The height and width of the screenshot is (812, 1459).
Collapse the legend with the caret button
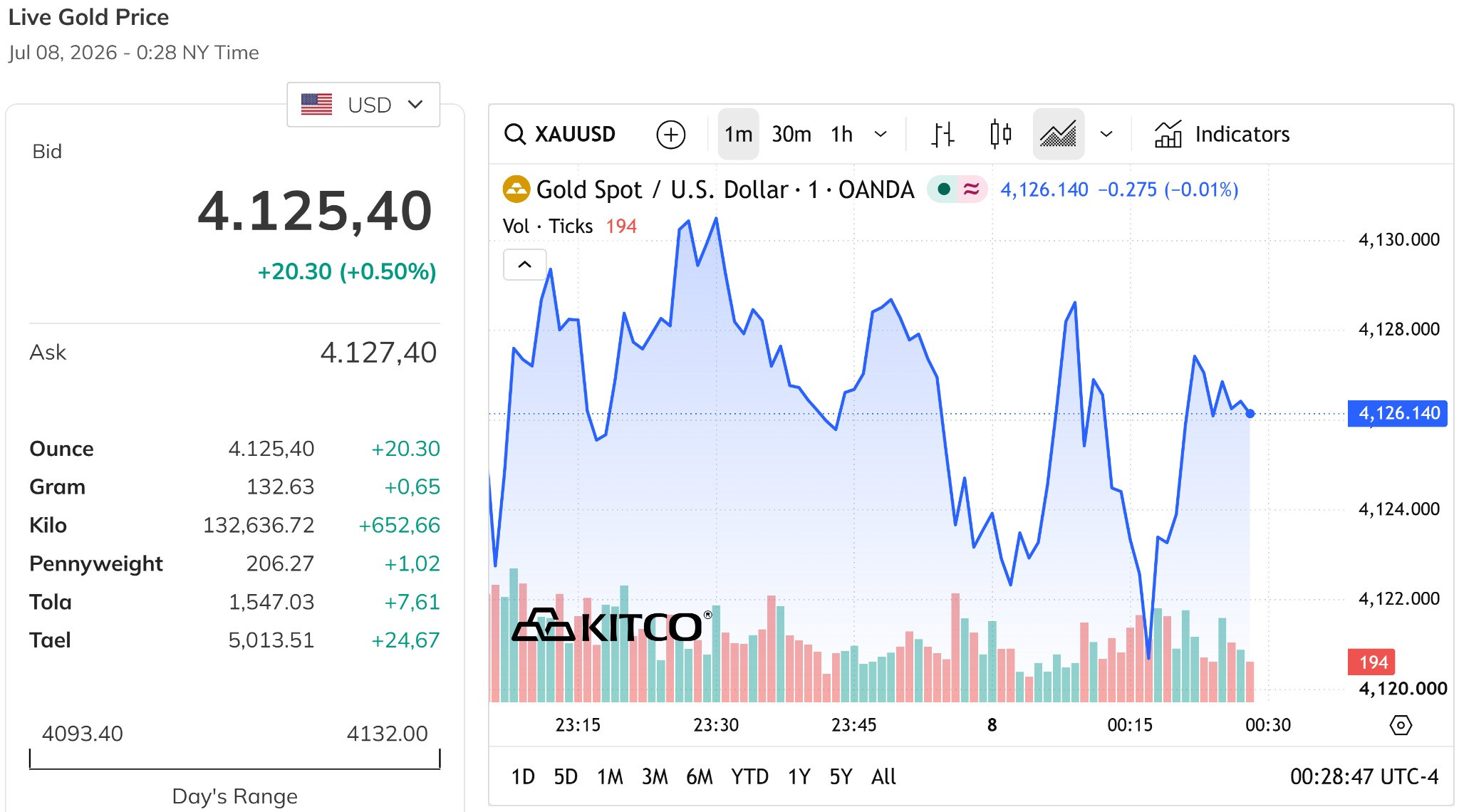pos(525,264)
